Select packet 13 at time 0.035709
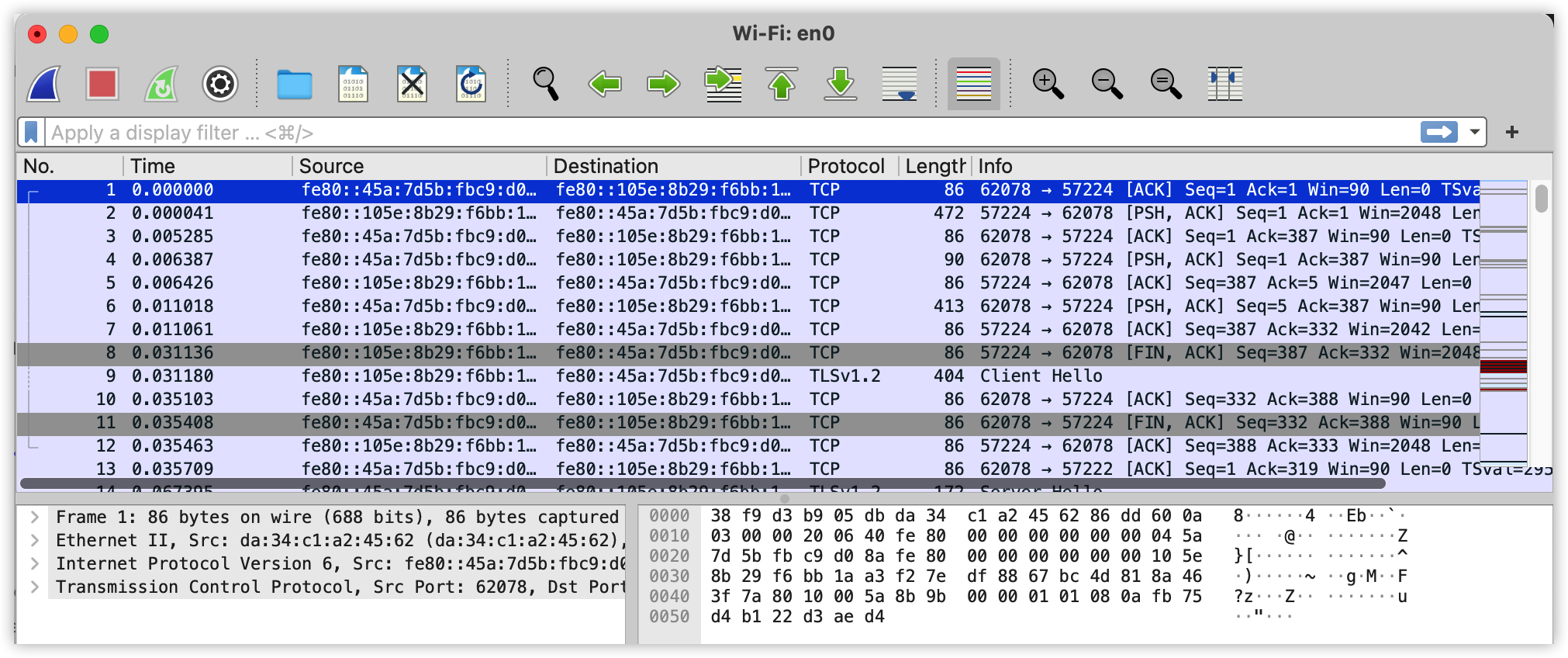1568x658 pixels. 748,469
